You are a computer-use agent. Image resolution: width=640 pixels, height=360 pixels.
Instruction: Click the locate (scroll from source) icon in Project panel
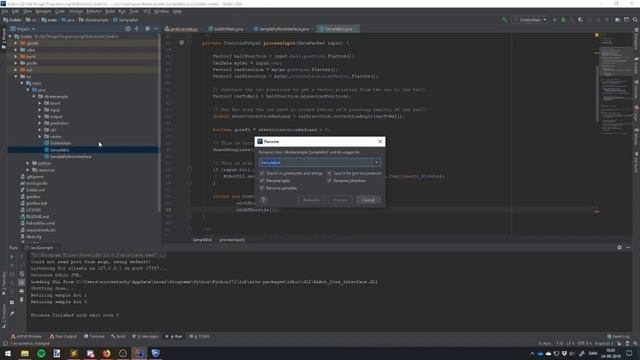128,29
